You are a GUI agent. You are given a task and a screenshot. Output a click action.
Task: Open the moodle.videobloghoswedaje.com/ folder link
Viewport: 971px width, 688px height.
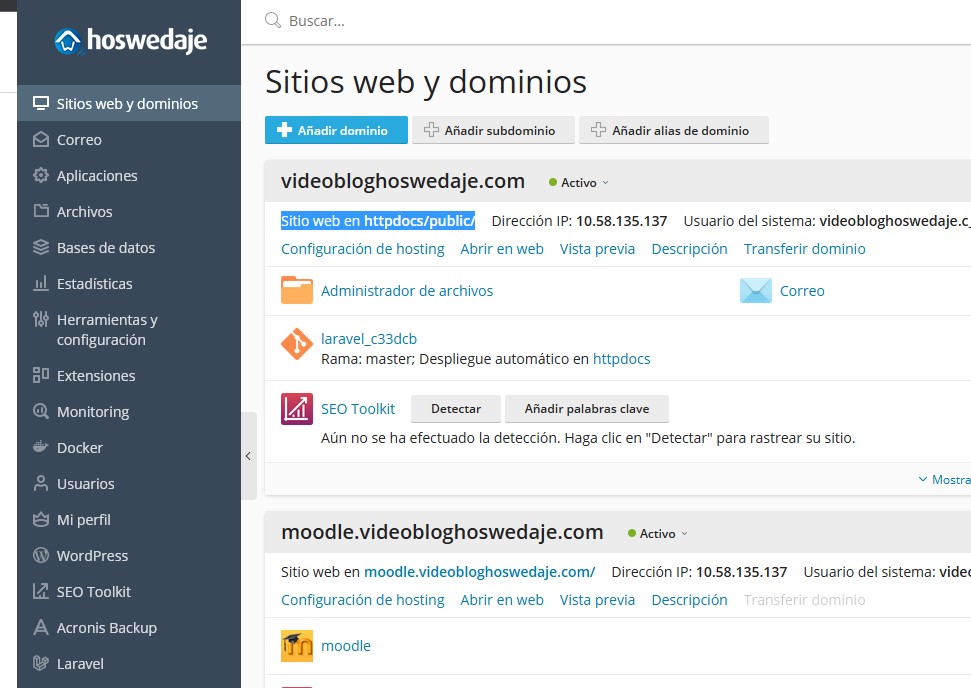(x=480, y=572)
